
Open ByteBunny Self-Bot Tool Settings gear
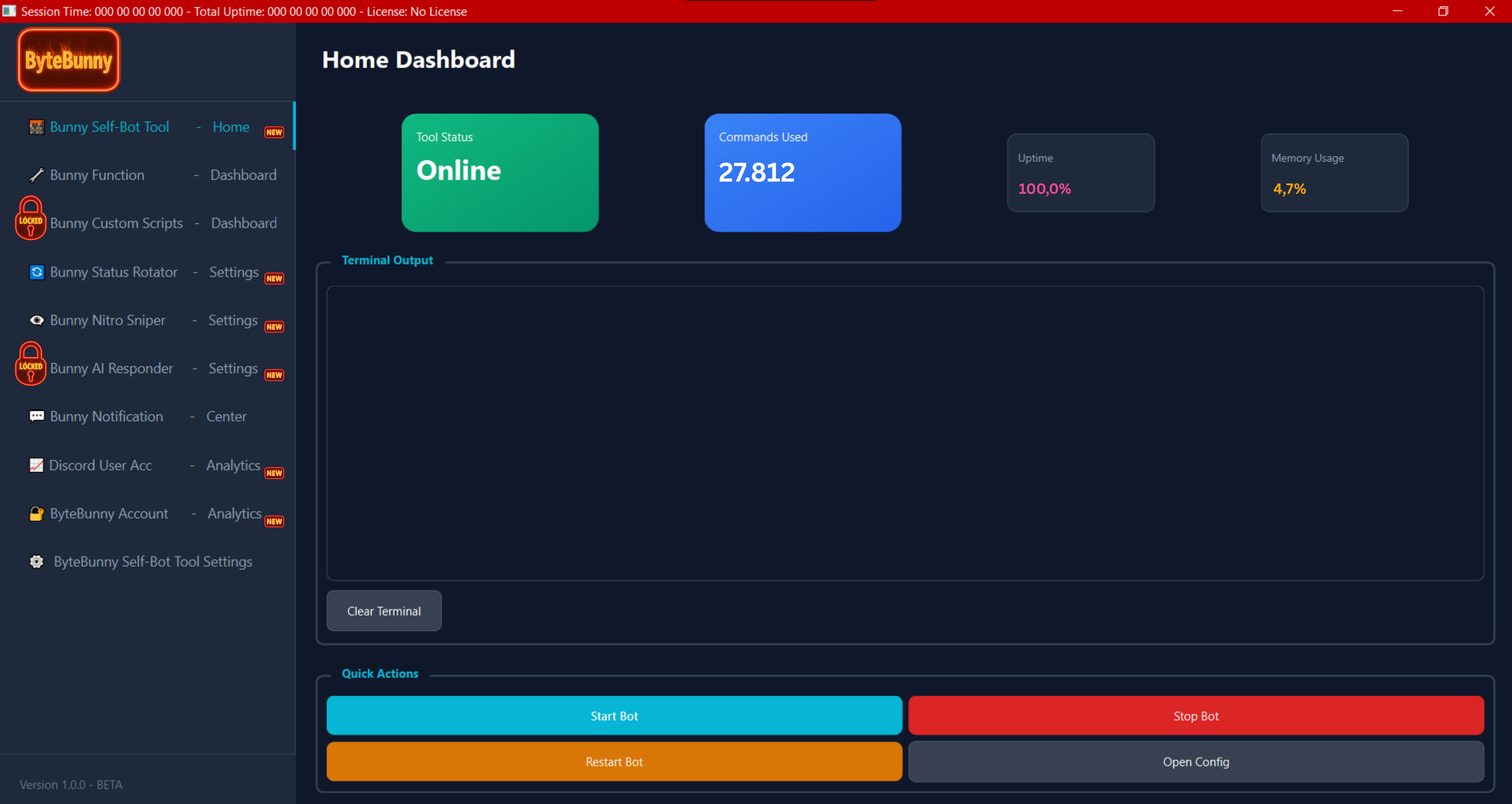(36, 561)
